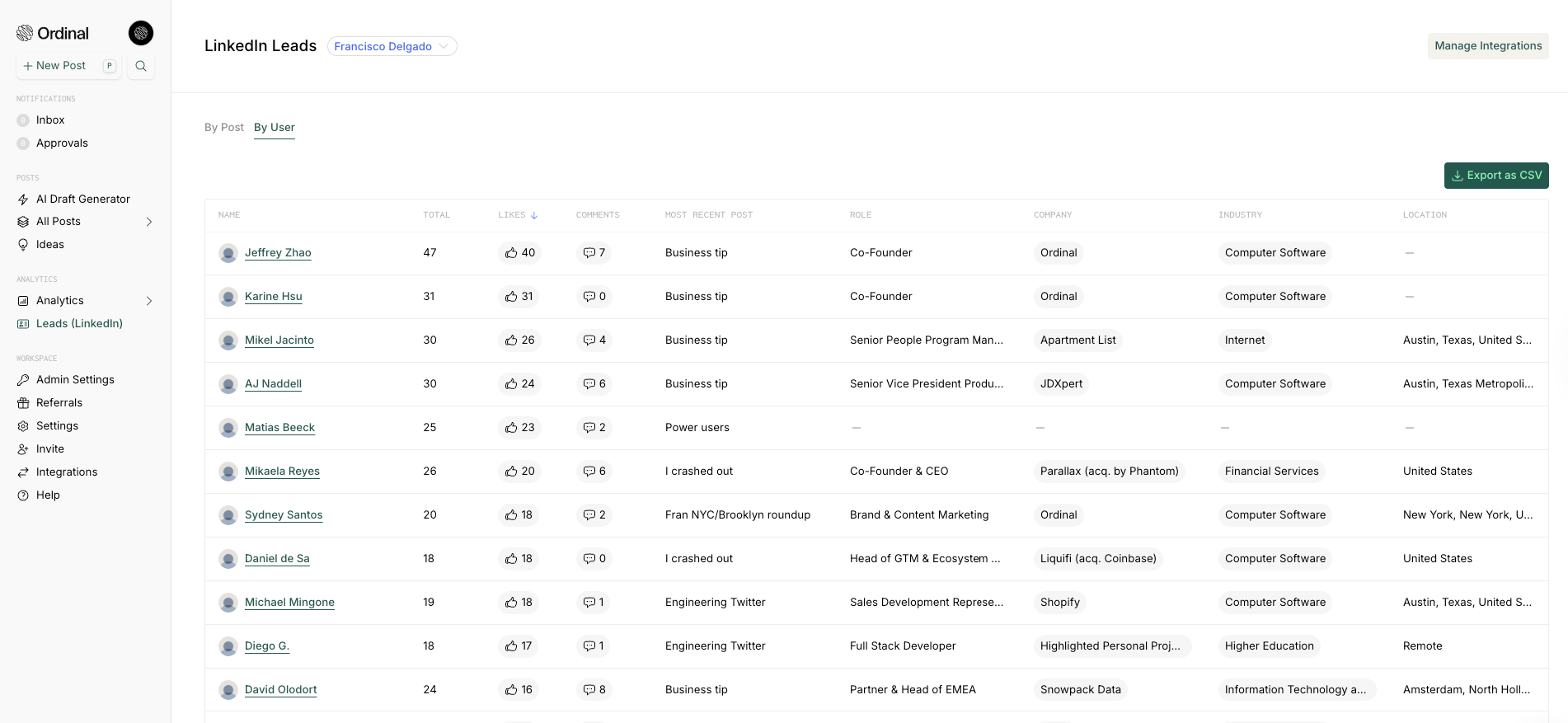Viewport: 1568px width, 723px height.
Task: Select the By User tab
Action: tap(275, 128)
